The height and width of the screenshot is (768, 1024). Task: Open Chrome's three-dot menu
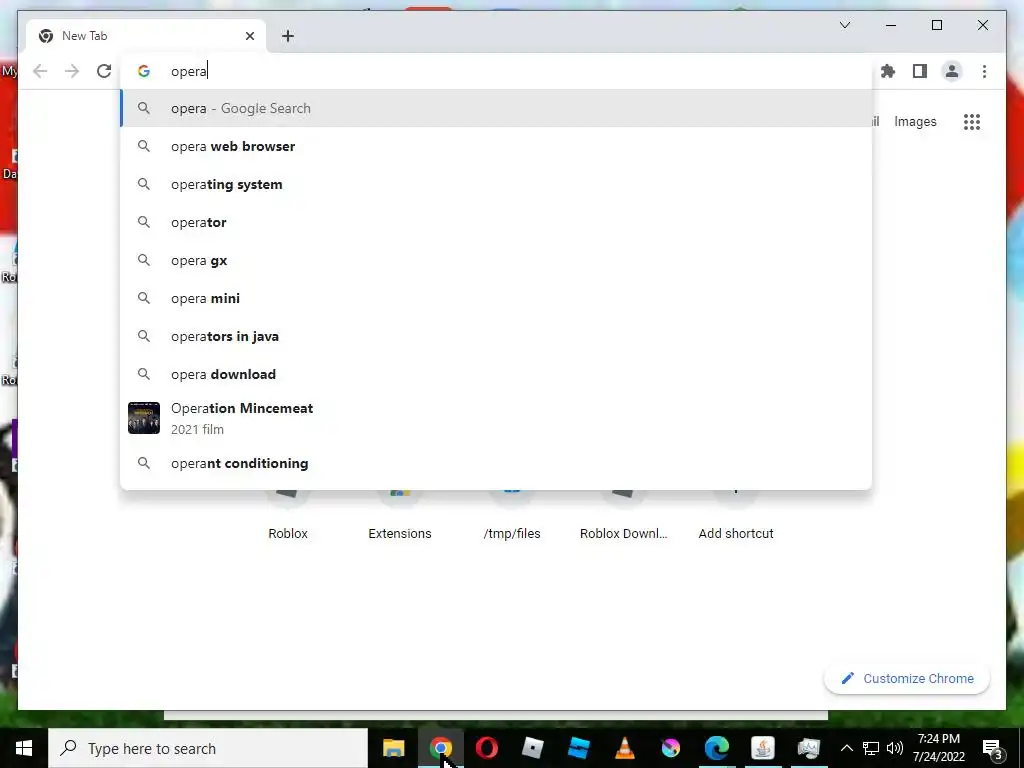tap(984, 71)
